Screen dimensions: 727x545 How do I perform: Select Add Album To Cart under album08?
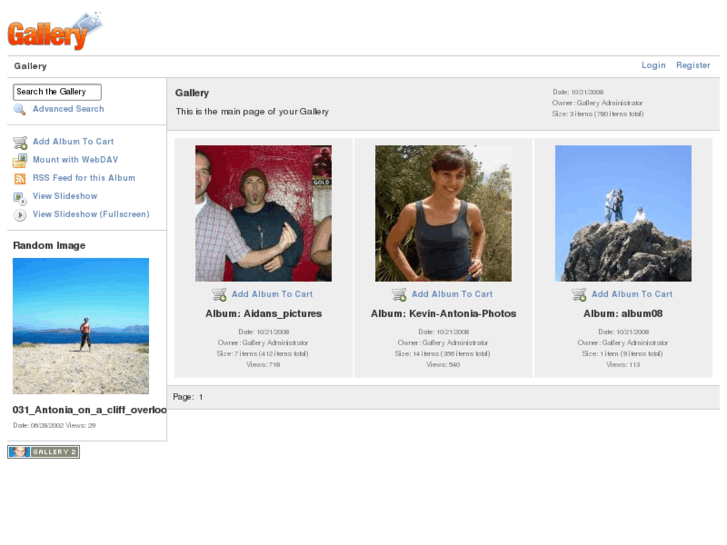click(632, 295)
